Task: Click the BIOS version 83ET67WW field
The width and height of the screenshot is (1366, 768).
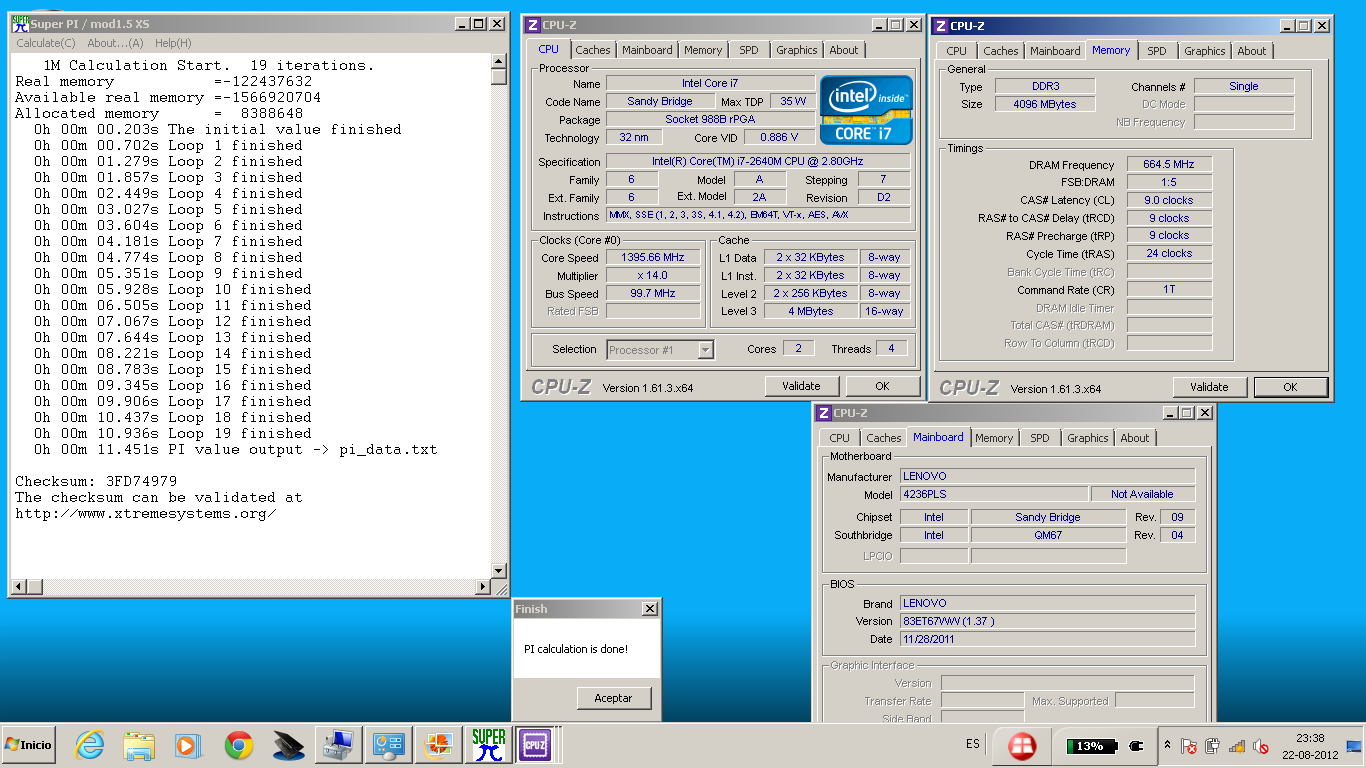Action: (1047, 621)
